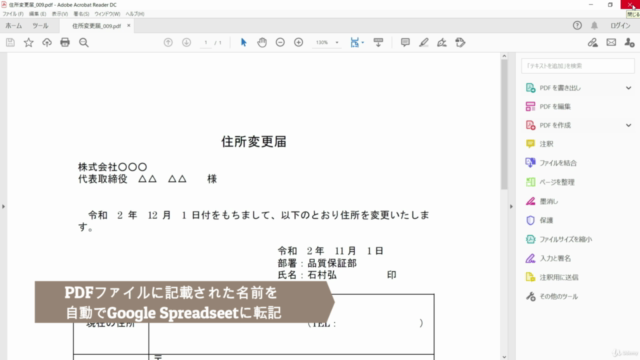Restore the window size
Screen dimensions: 640x360
tap(610, 4)
